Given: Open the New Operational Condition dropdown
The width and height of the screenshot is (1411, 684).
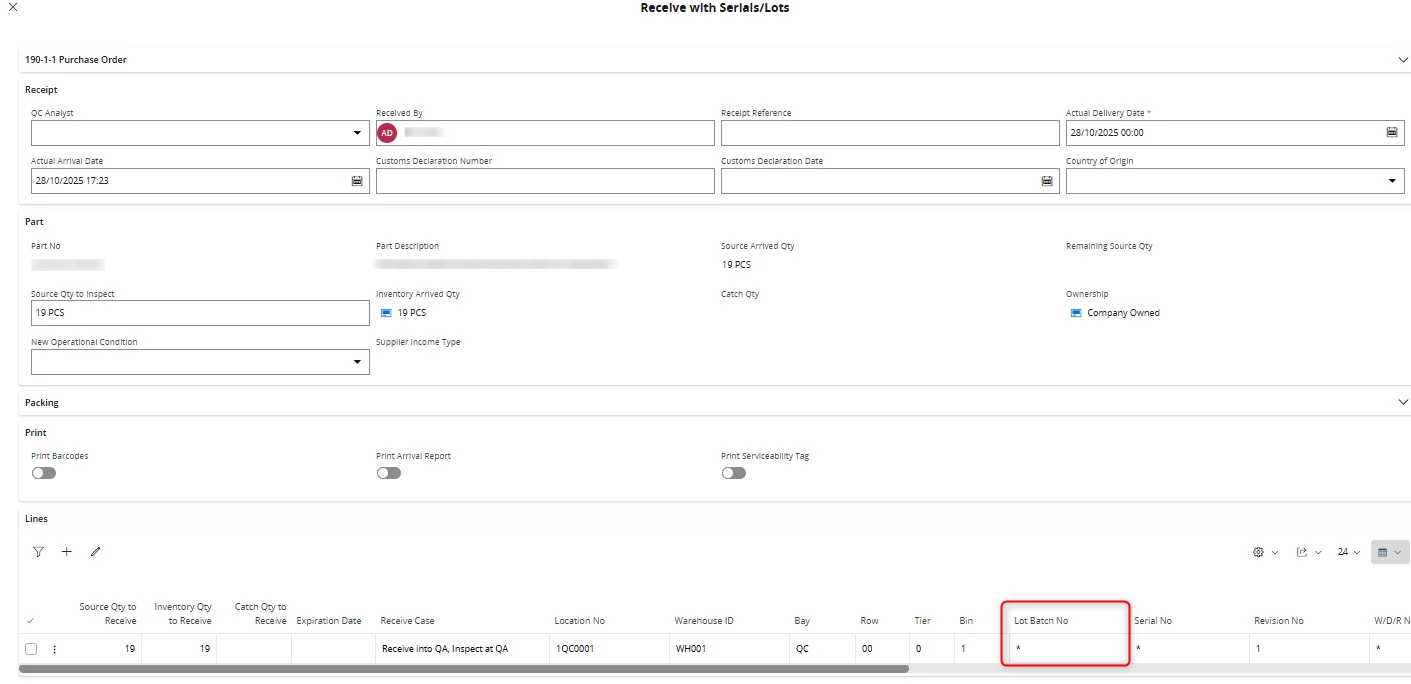Looking at the screenshot, I should 358,362.
